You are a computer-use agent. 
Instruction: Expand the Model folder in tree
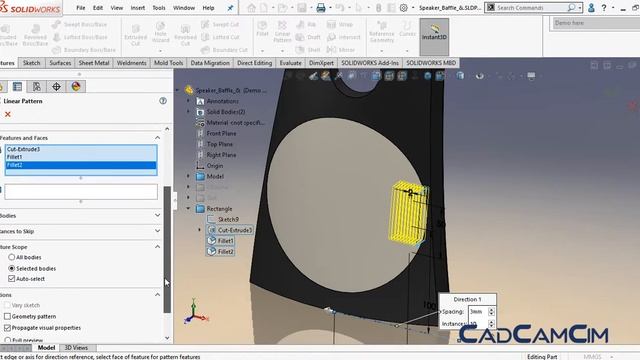click(188, 176)
